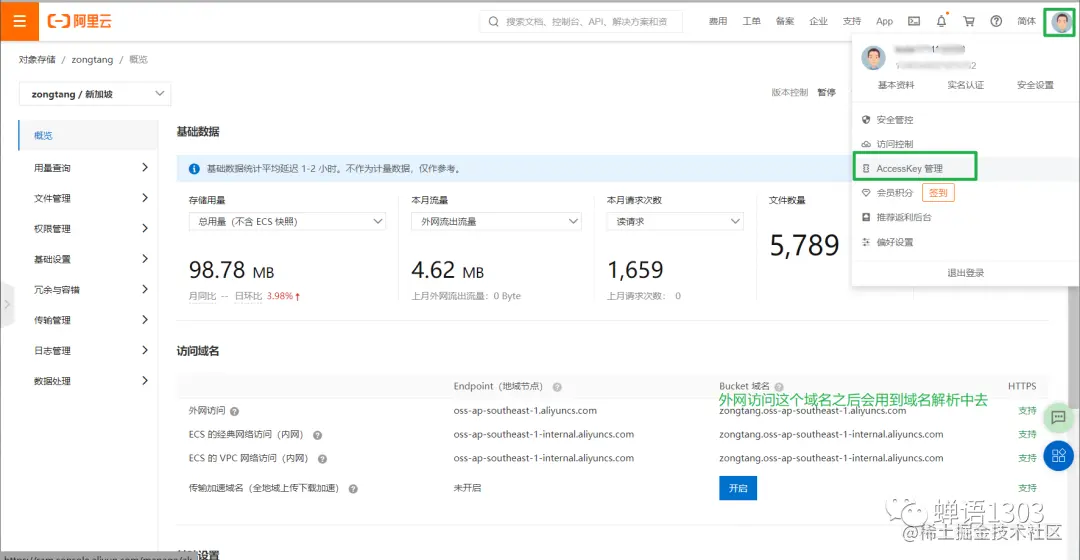Open 基本资料 link

[896, 85]
